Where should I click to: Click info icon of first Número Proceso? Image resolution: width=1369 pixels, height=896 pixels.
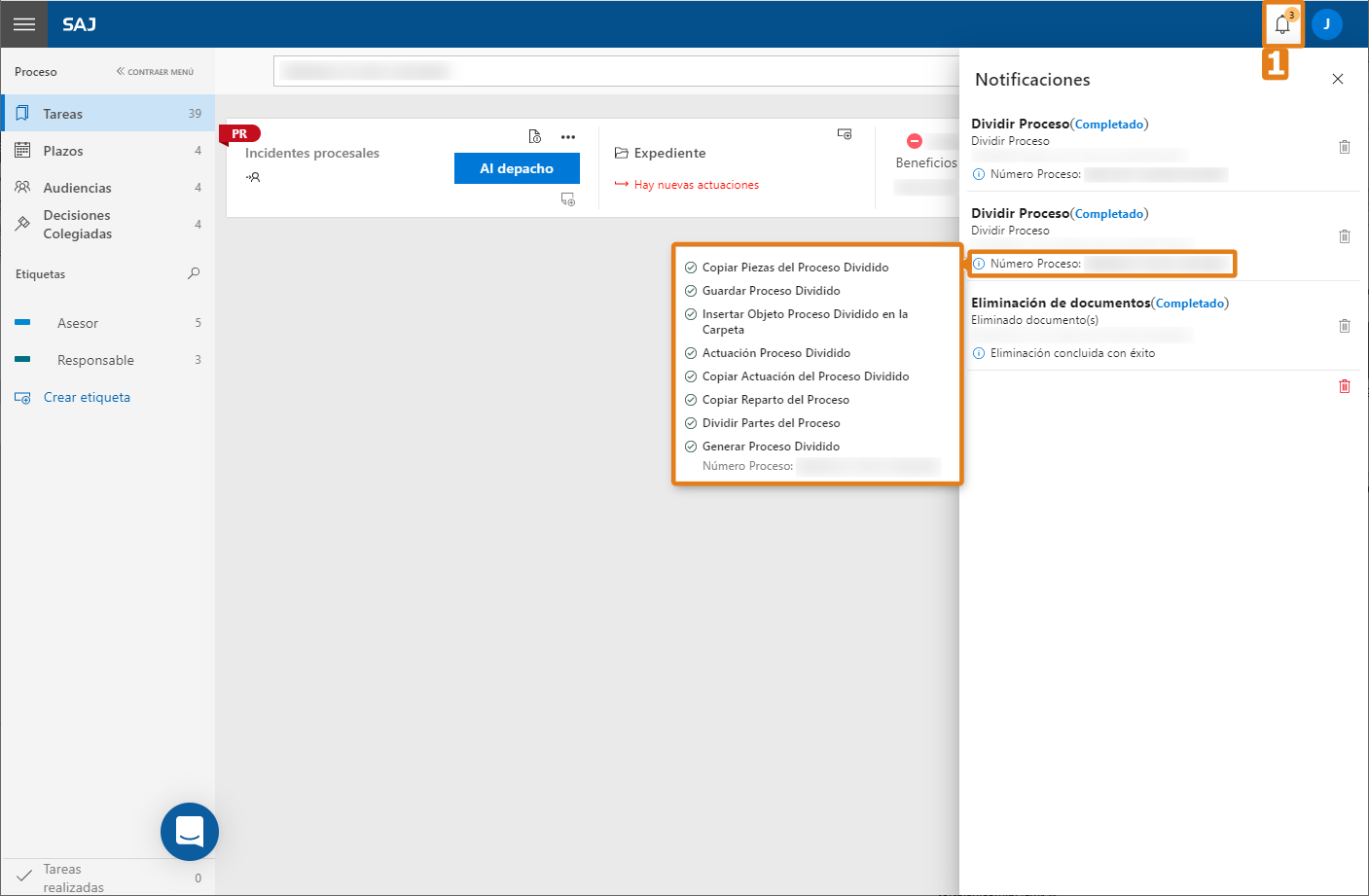click(979, 174)
